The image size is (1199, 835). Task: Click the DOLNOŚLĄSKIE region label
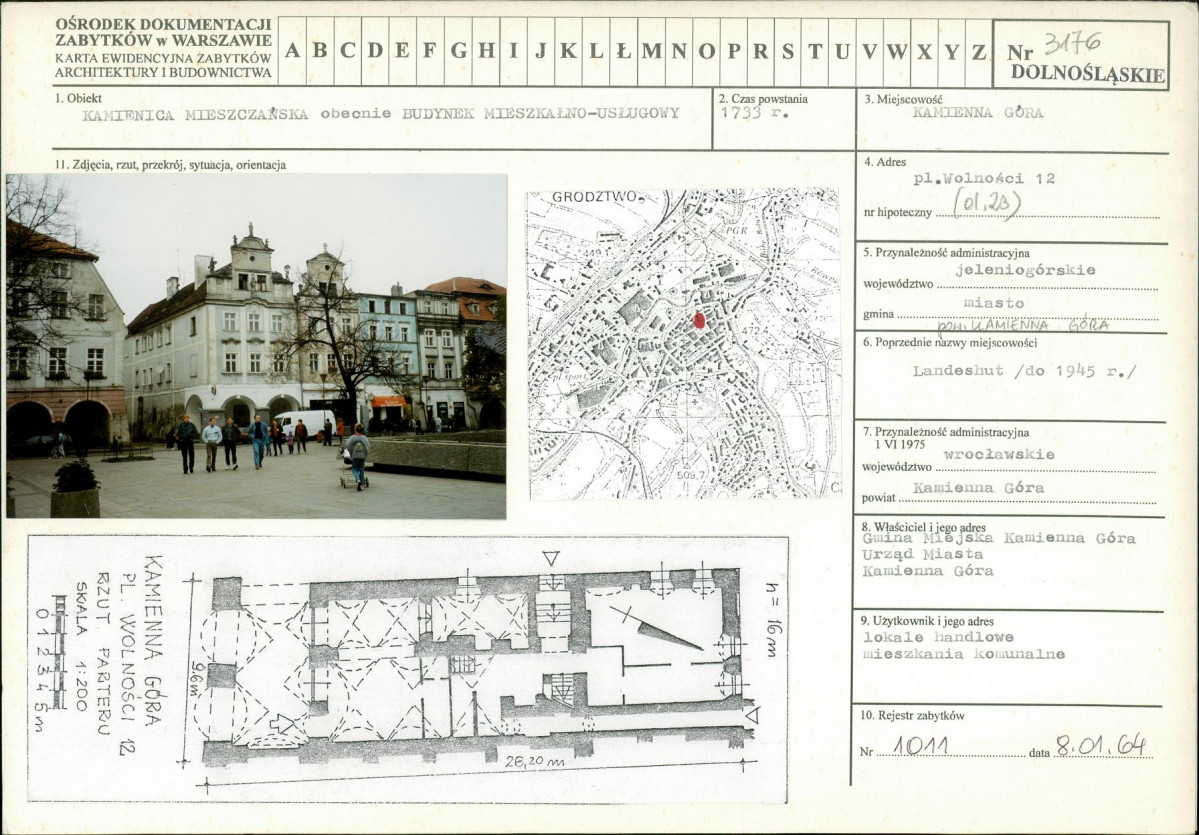point(1087,74)
